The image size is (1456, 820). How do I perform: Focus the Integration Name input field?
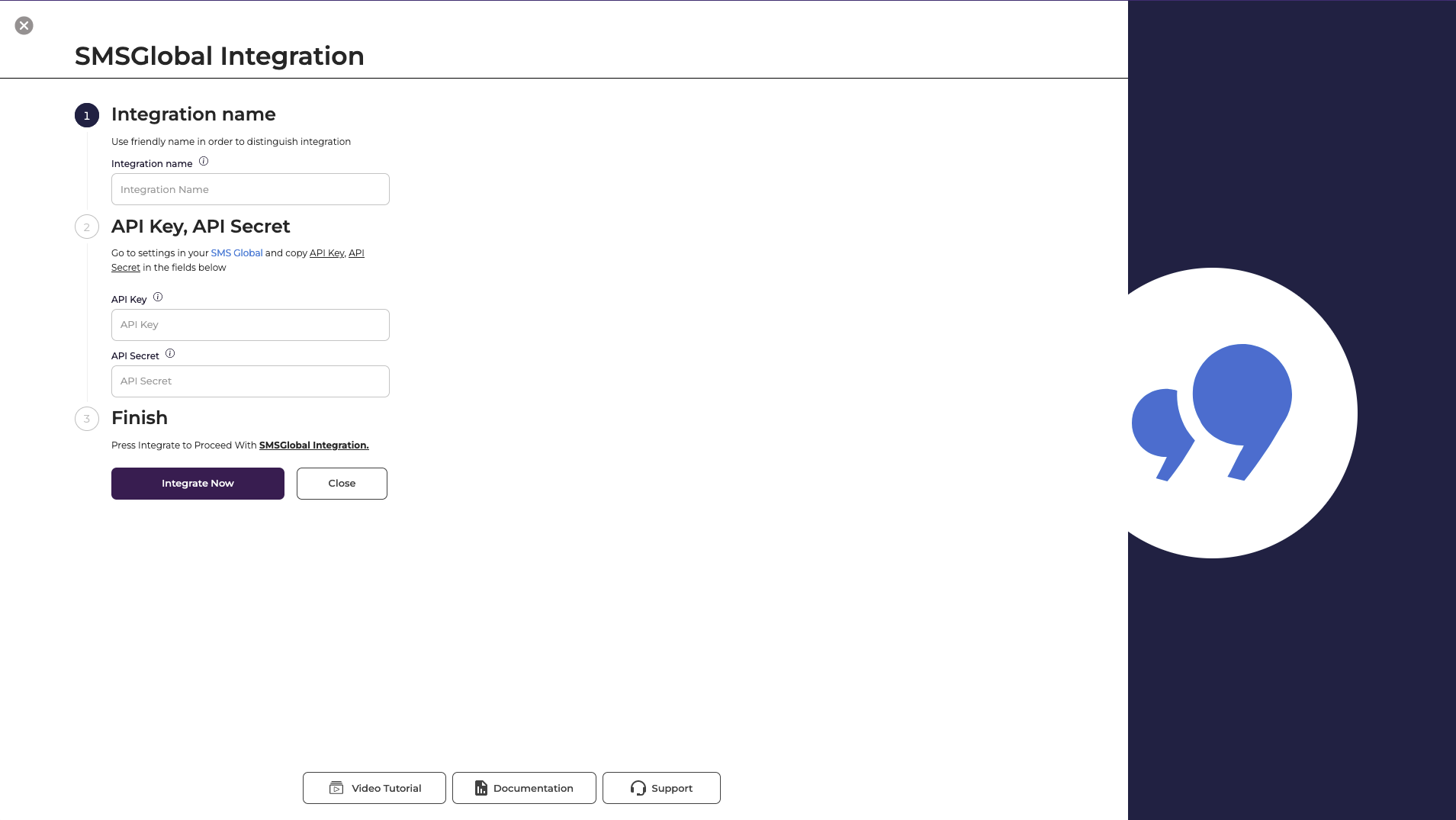click(x=250, y=189)
